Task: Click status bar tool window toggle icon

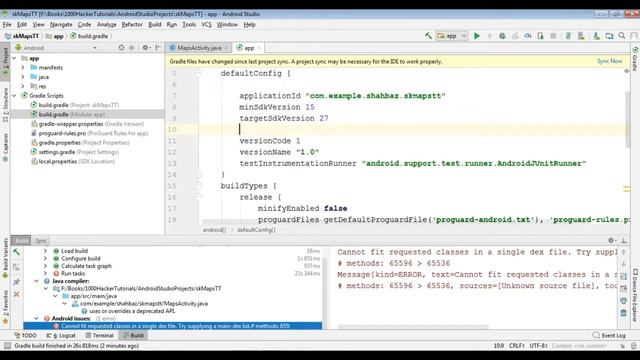Action: point(7,346)
